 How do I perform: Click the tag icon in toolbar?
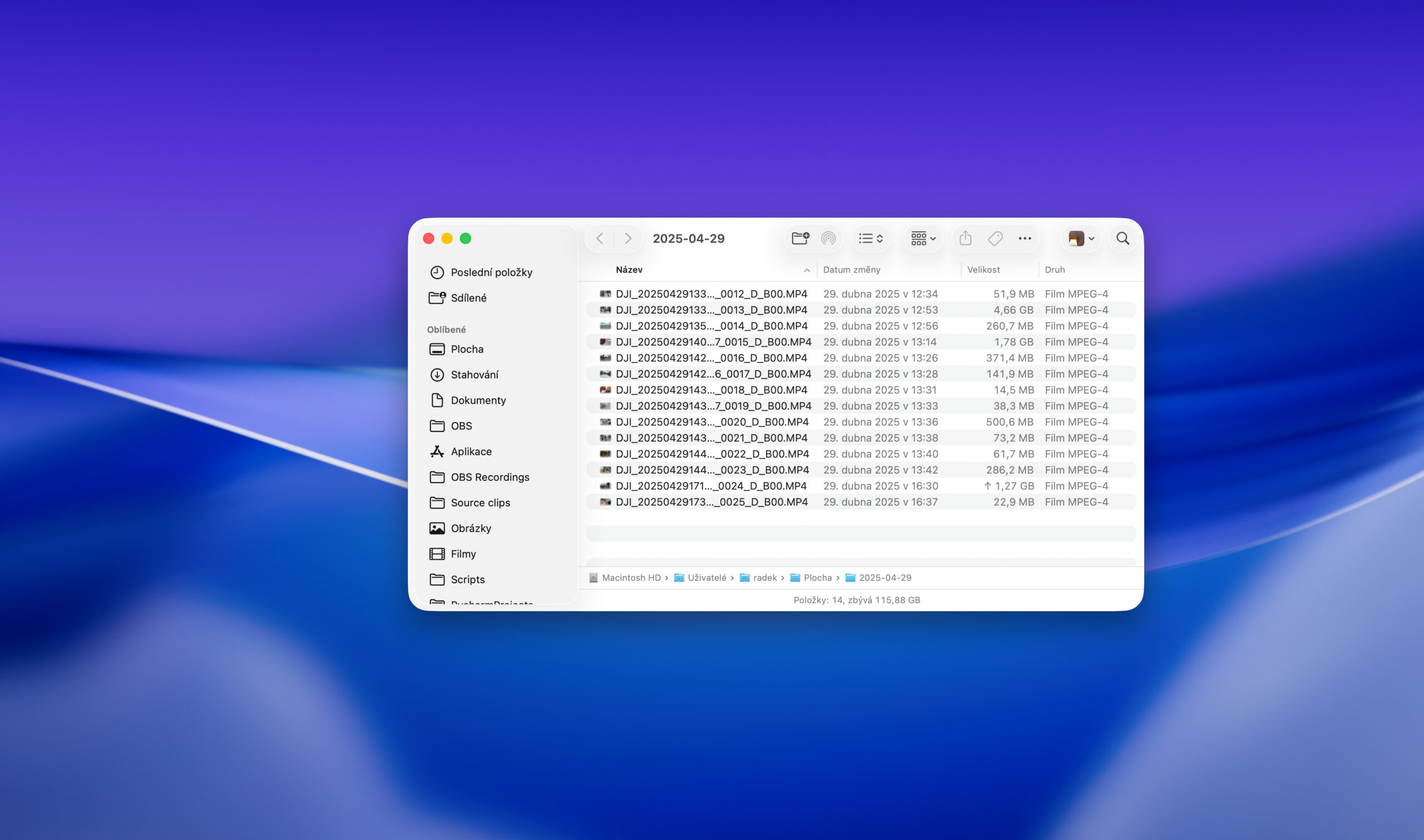point(995,238)
